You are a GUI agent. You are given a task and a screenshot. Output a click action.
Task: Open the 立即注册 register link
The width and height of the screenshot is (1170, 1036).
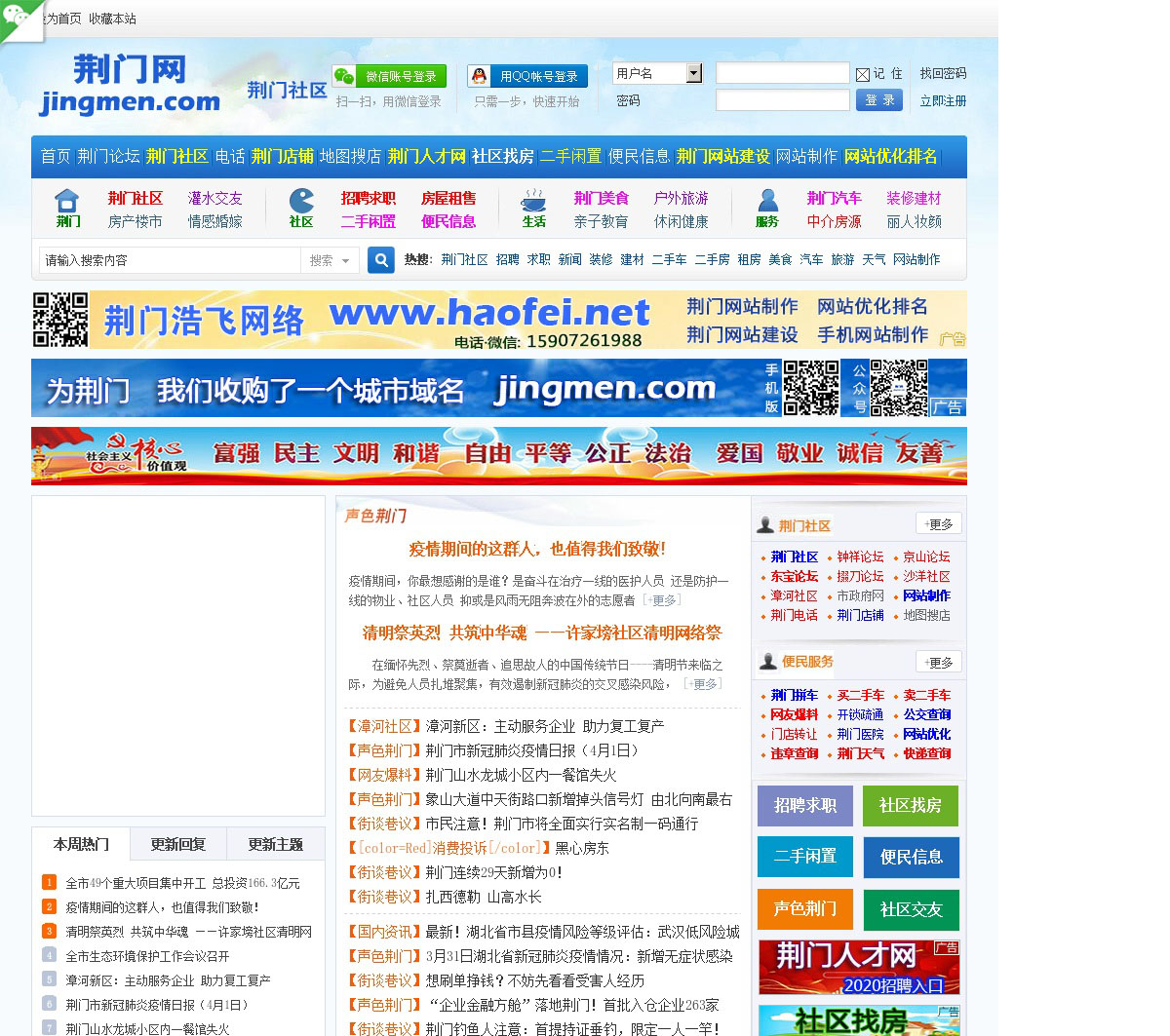pos(943,100)
